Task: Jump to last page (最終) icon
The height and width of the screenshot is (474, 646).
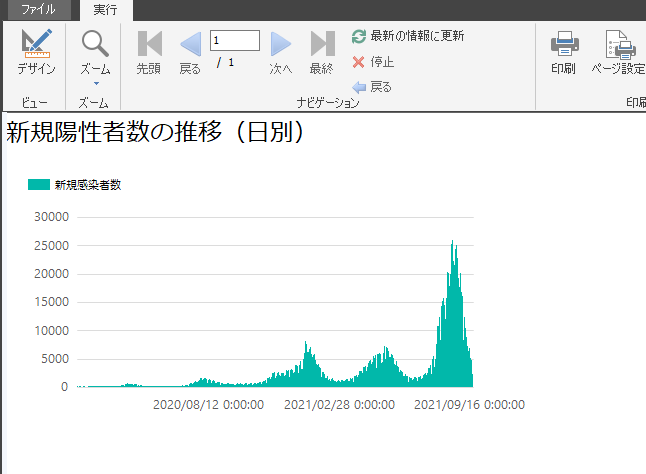Action: [322, 43]
